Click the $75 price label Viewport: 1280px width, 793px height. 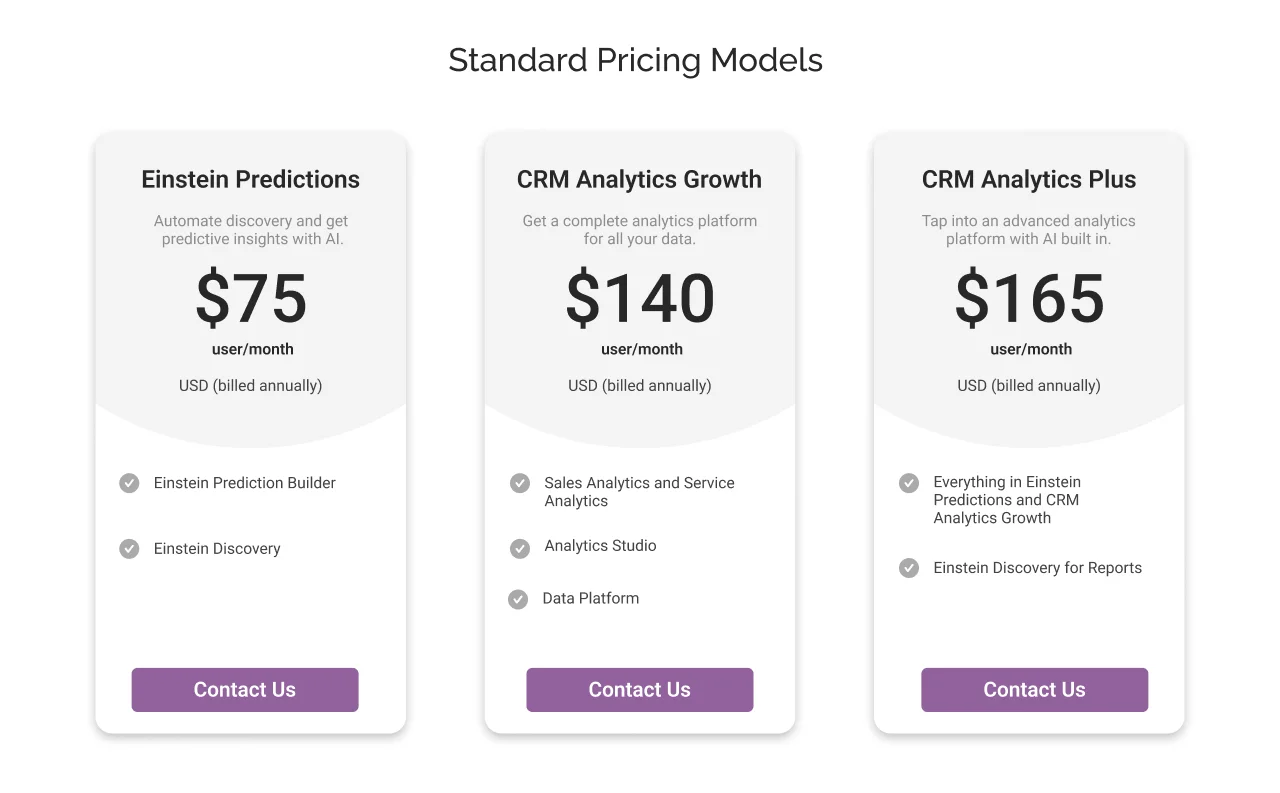(250, 300)
